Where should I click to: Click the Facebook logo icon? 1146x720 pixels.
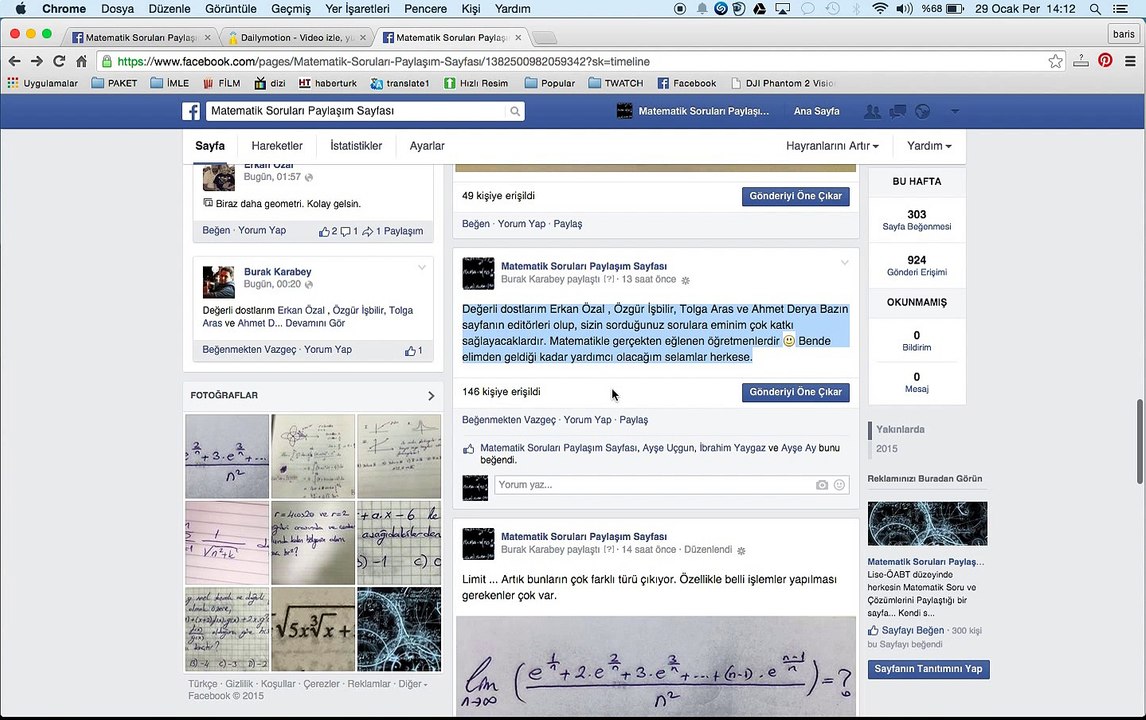[x=191, y=111]
